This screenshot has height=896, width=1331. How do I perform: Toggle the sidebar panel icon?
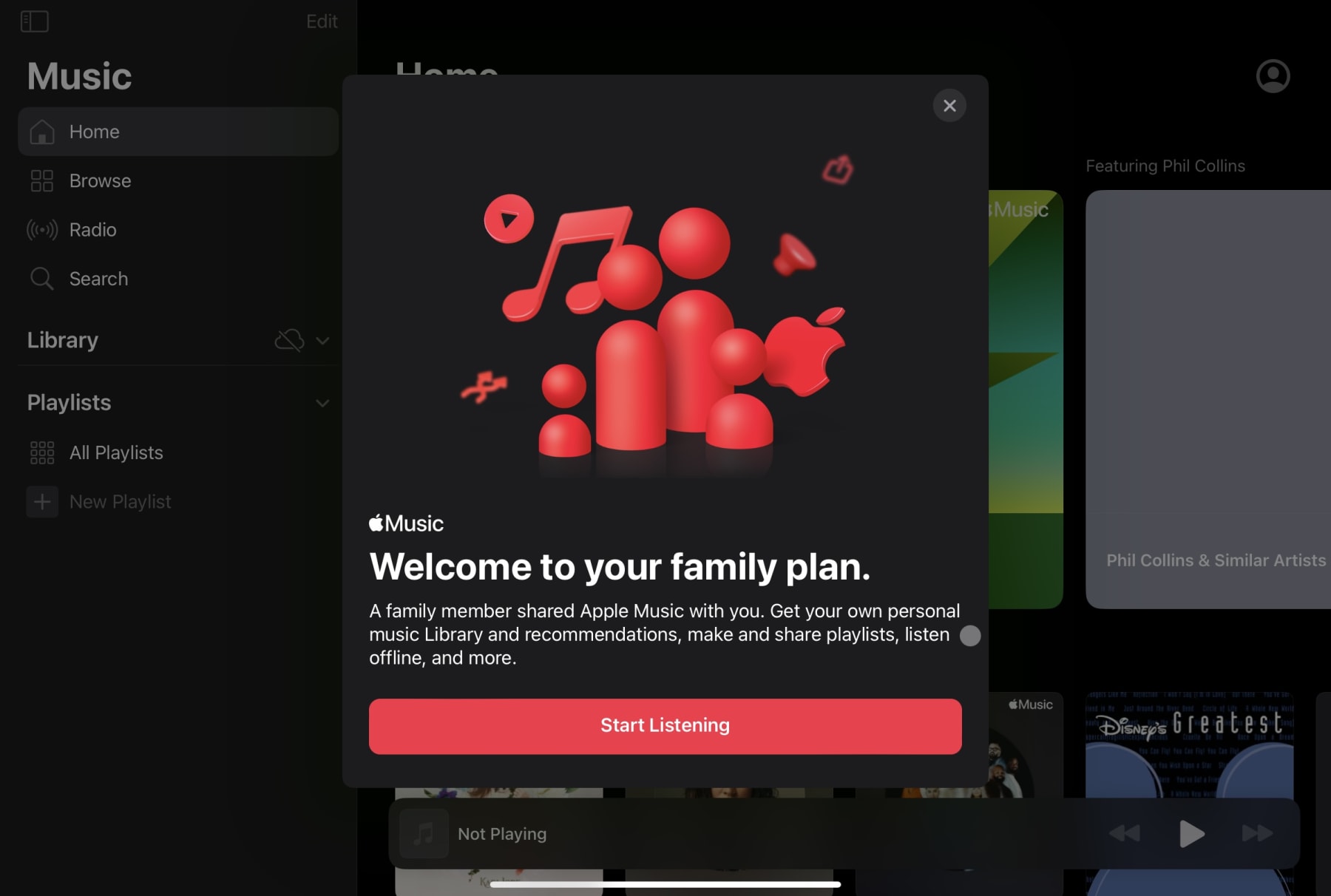[x=35, y=21]
